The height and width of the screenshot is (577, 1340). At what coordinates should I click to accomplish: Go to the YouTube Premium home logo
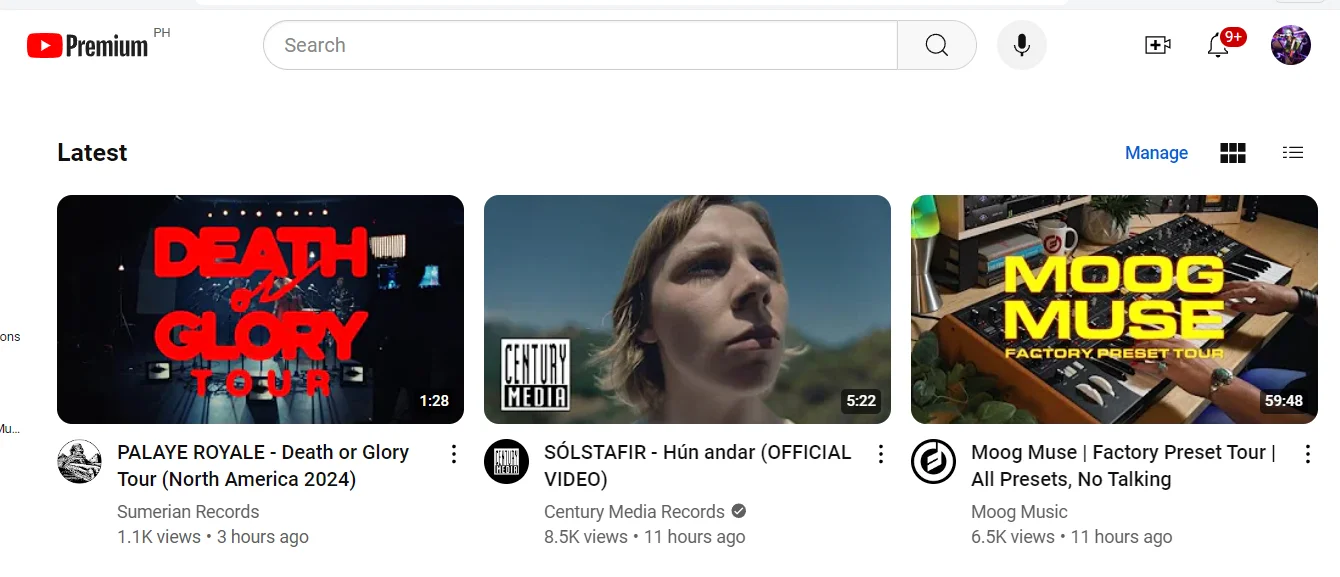pos(88,45)
